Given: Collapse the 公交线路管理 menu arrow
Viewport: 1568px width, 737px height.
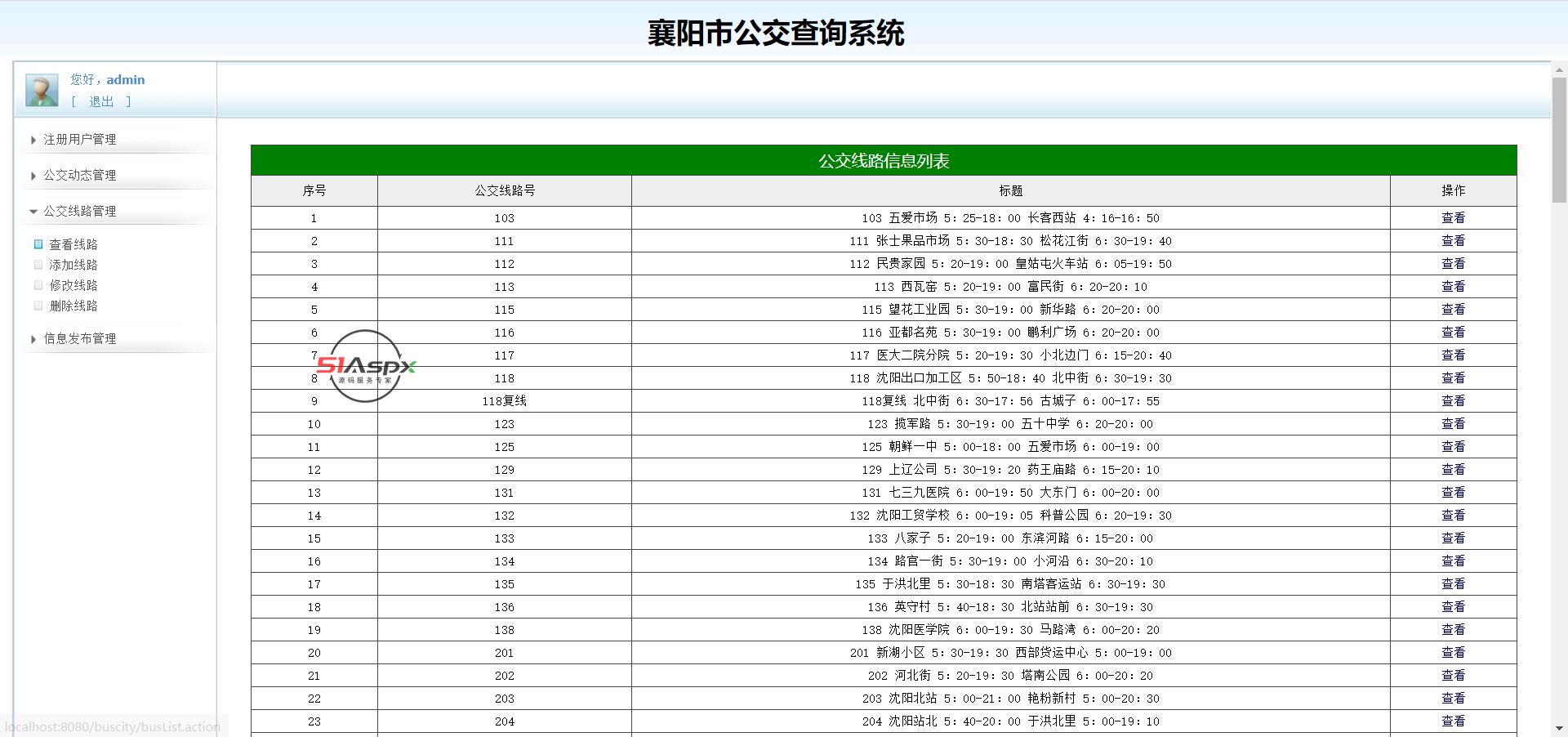Looking at the screenshot, I should click(x=33, y=212).
